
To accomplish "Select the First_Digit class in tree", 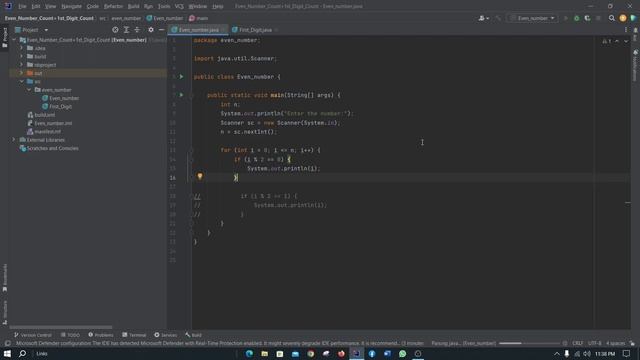I will [x=57, y=107].
